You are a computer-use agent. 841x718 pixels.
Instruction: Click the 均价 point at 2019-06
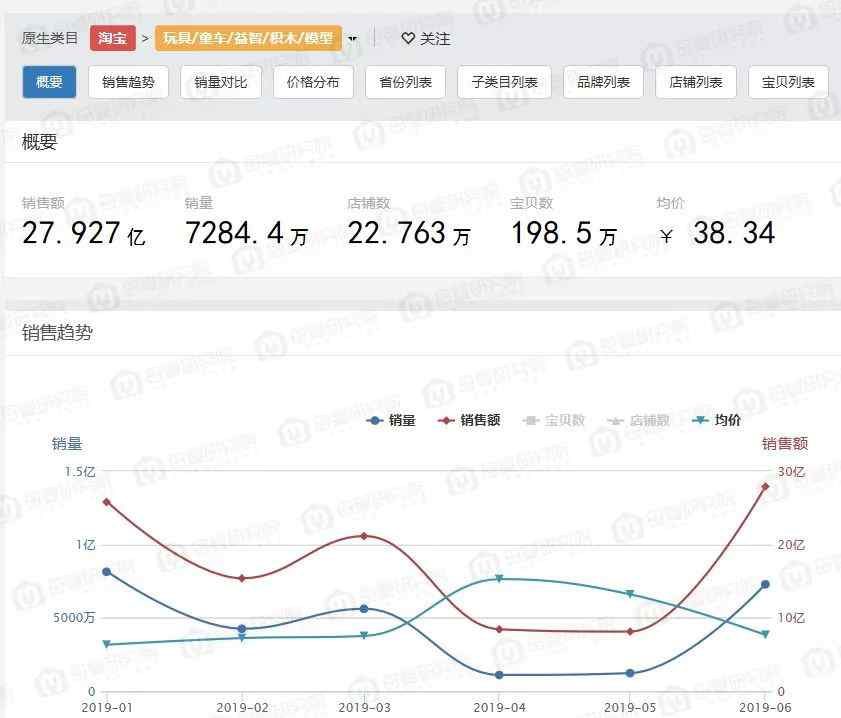pos(765,634)
